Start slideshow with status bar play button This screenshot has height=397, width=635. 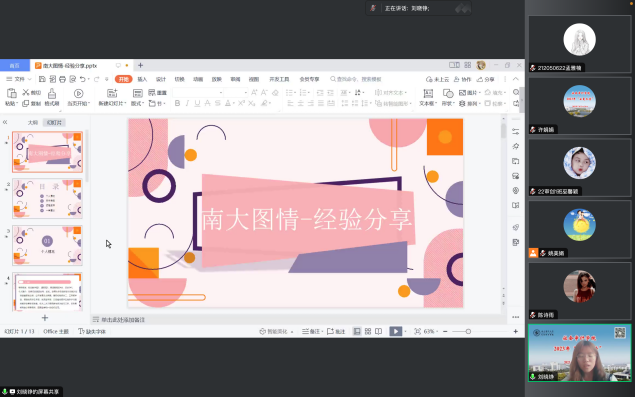396,331
